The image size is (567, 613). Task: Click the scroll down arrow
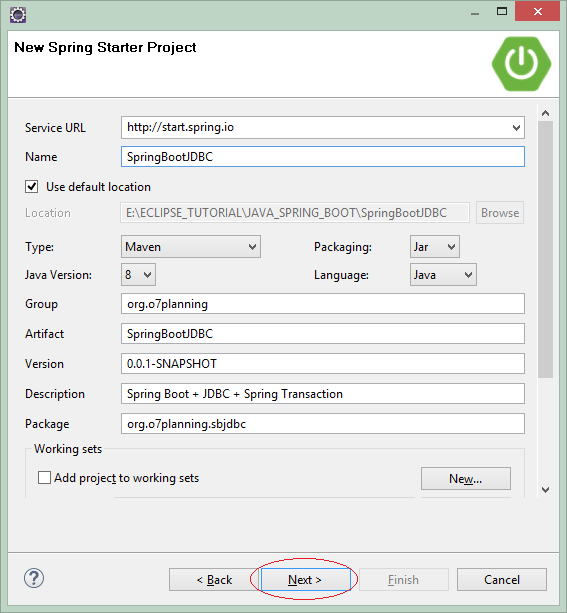click(x=545, y=489)
